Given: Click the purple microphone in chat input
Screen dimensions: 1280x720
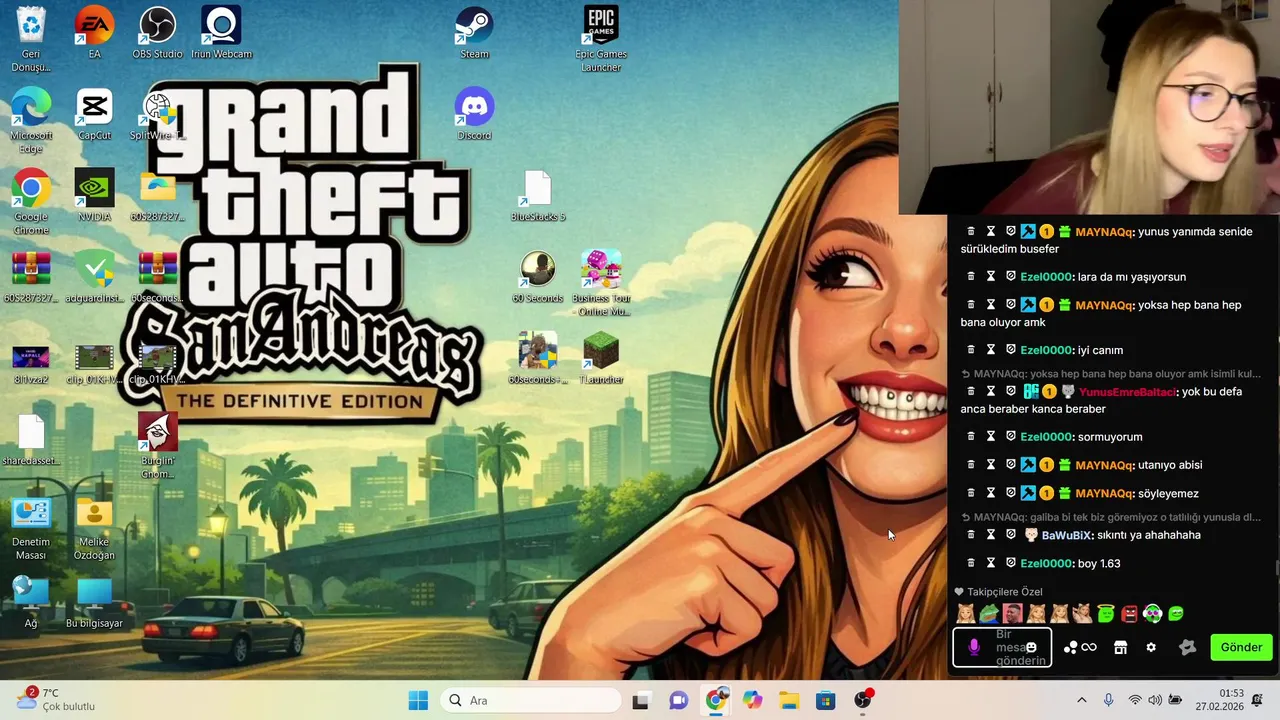Looking at the screenshot, I should click(x=974, y=647).
